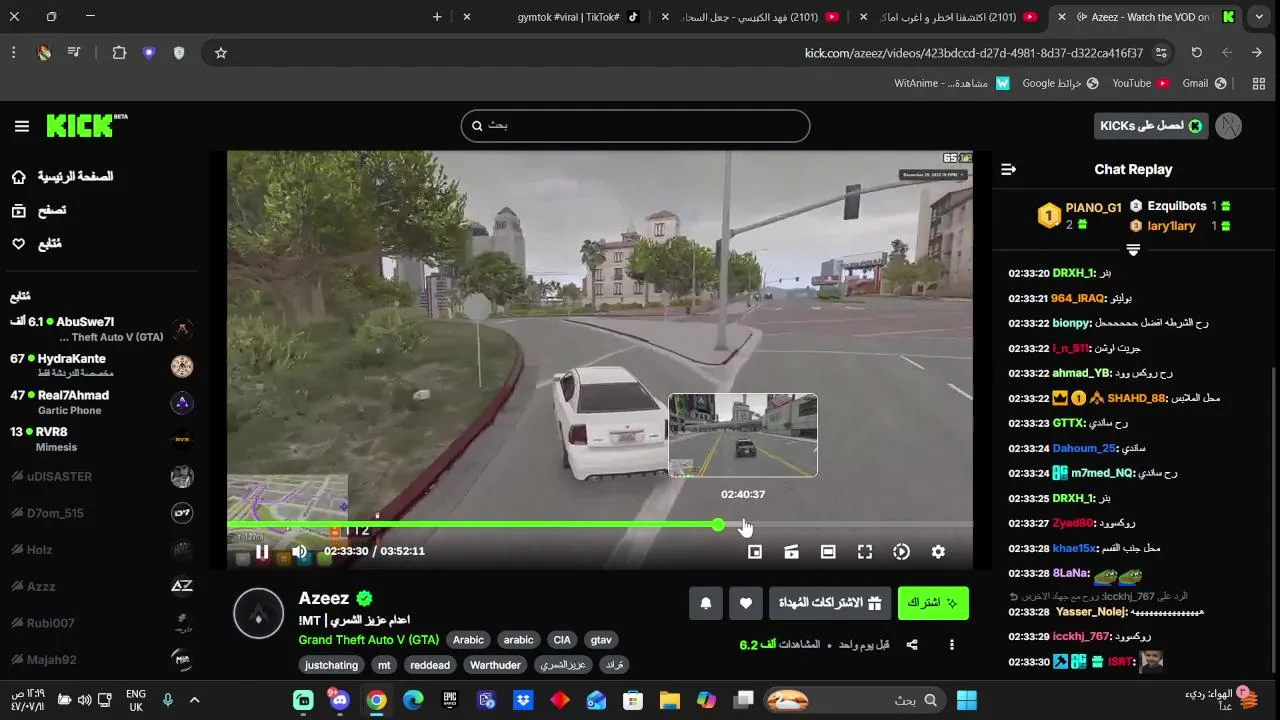Click the green Subscribe button
This screenshot has height=720, width=1280.
tap(933, 603)
